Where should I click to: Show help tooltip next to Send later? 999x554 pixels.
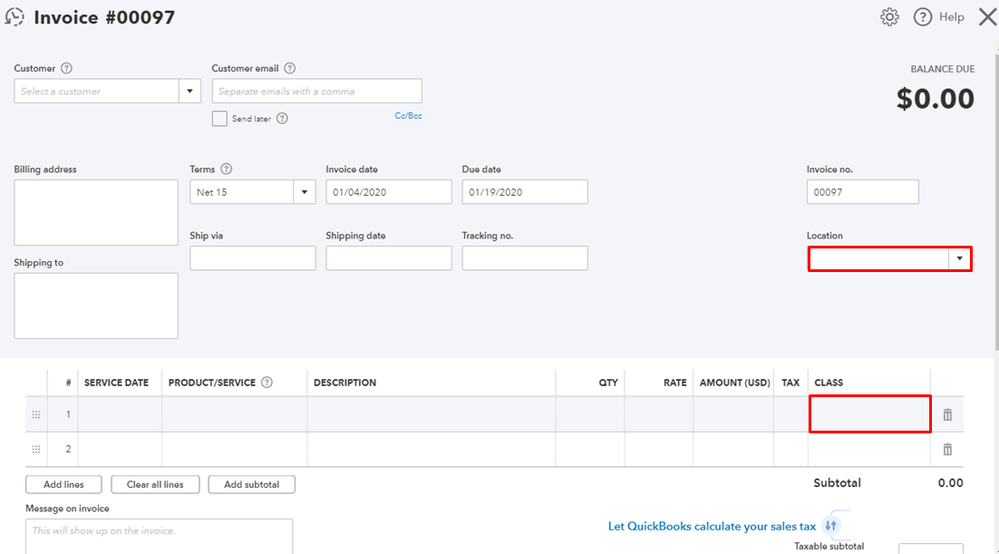coord(282,118)
